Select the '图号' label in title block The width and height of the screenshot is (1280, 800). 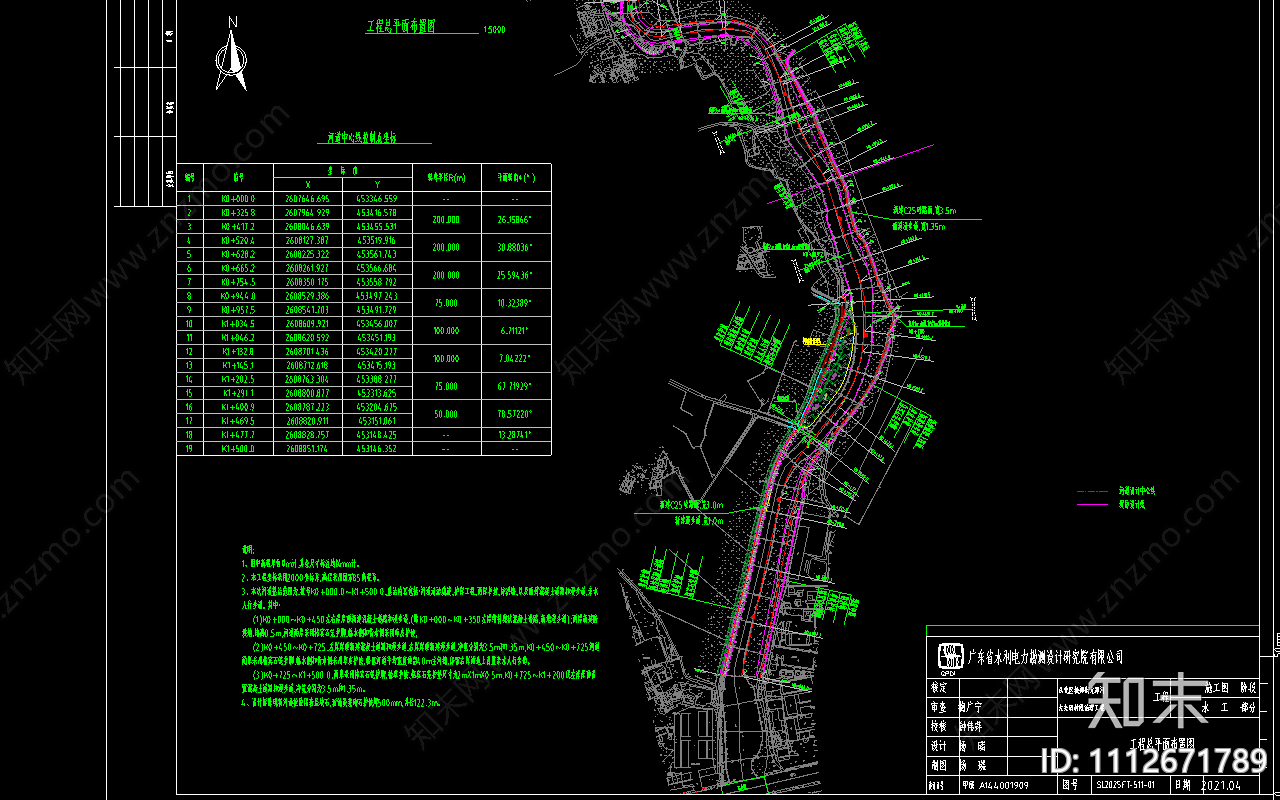coord(1070,785)
